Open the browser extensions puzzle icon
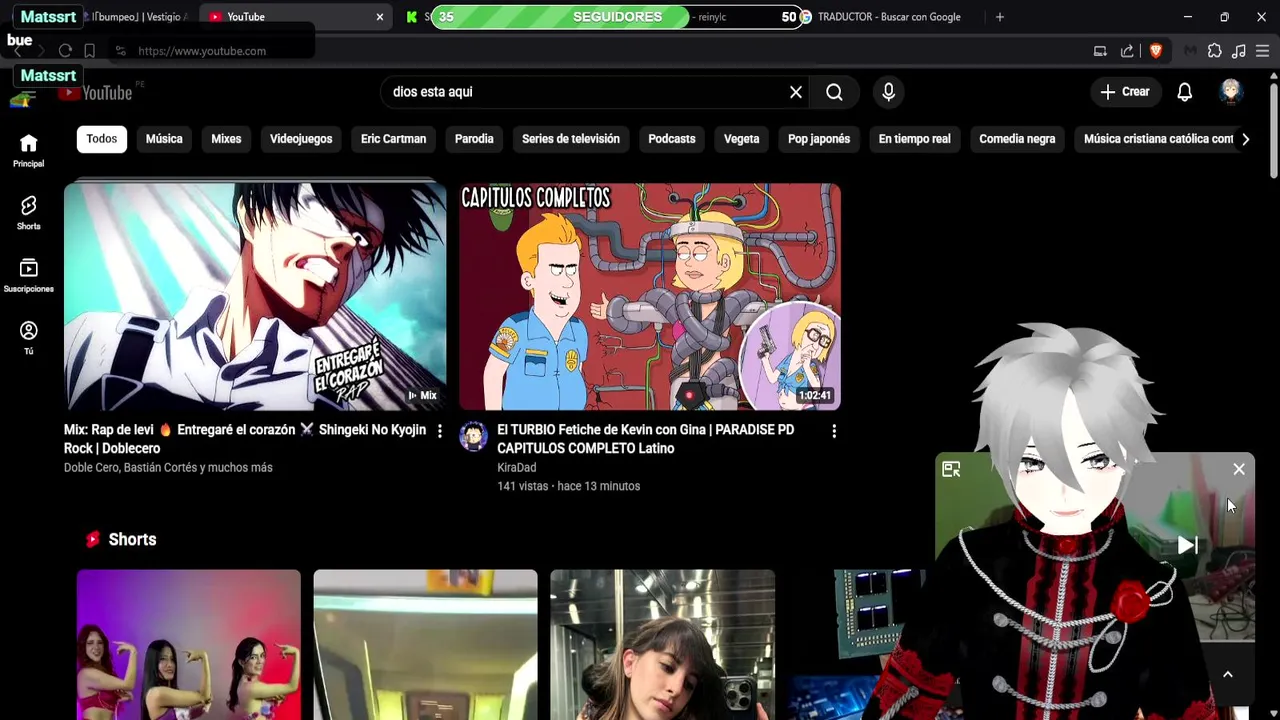1280x720 pixels. tap(1214, 51)
